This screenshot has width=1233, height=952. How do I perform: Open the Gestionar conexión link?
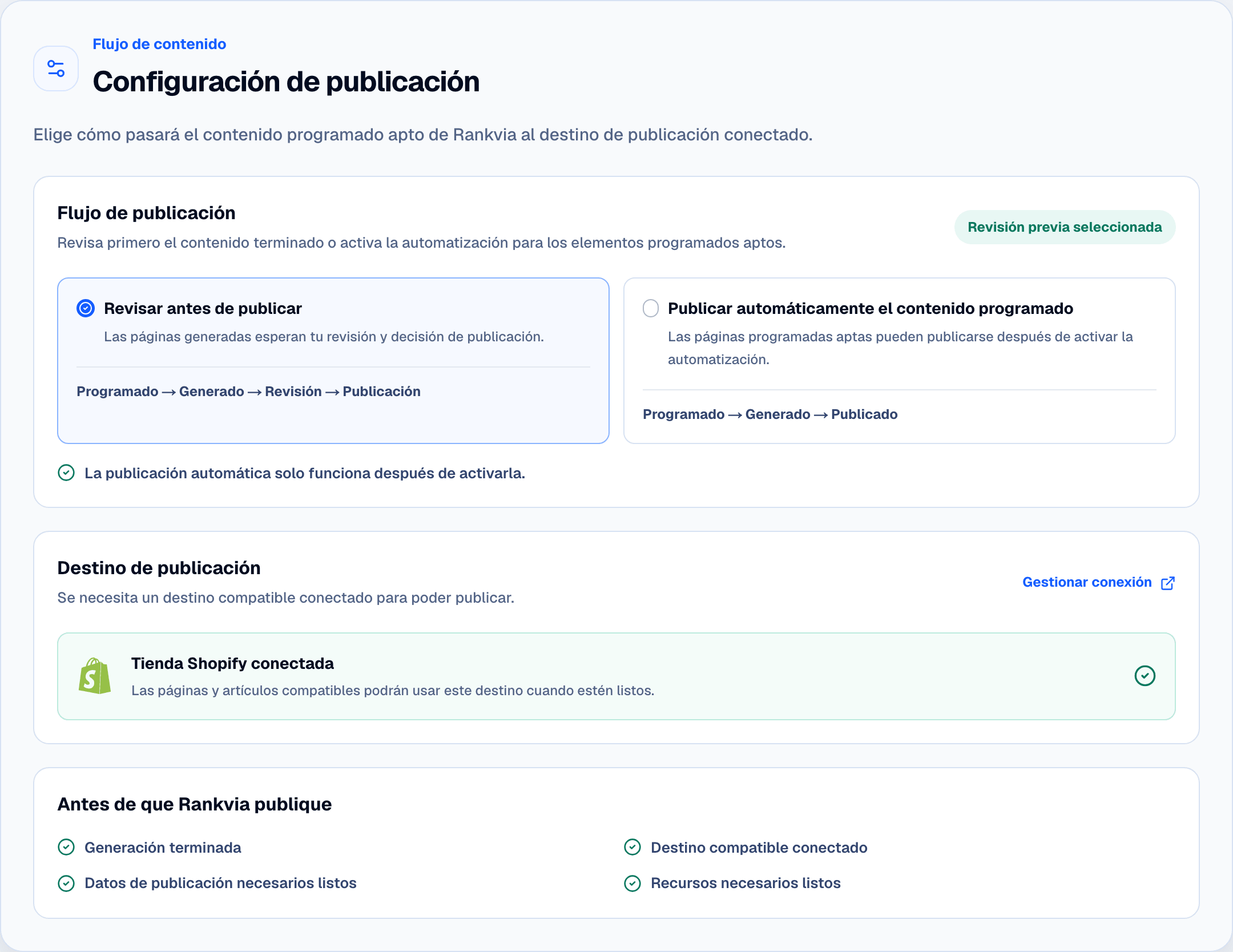tap(1098, 582)
